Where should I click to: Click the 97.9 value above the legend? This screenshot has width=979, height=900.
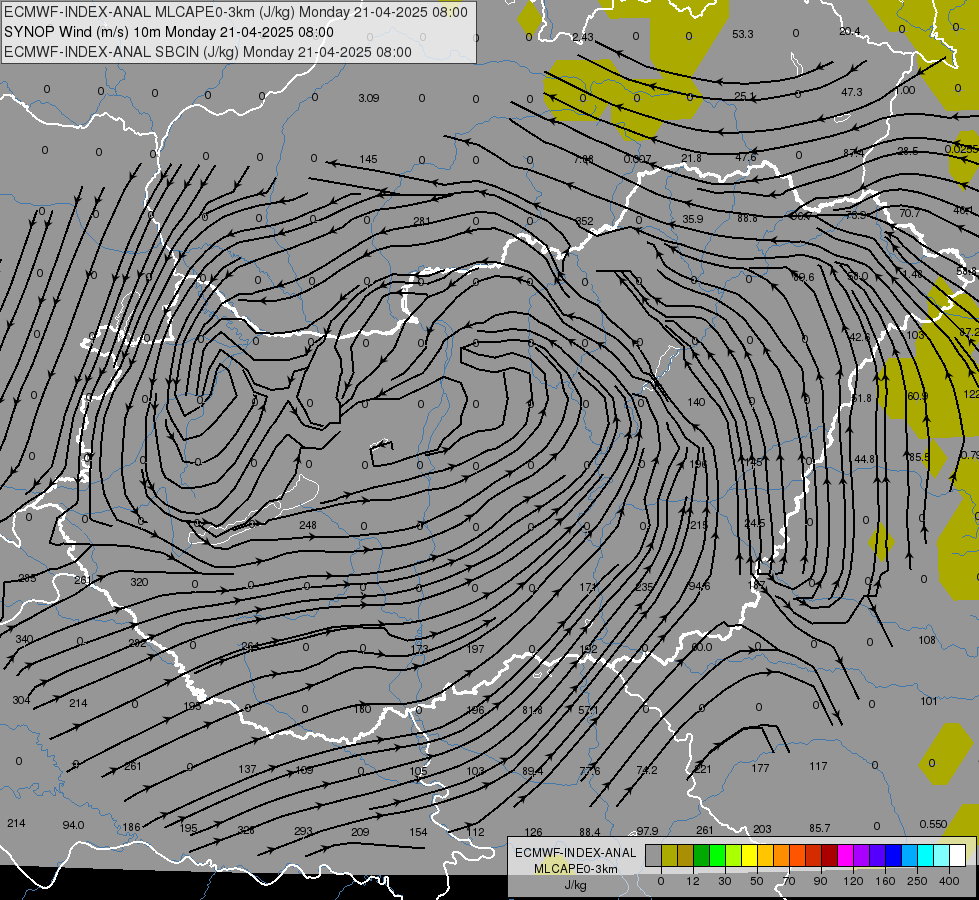click(x=647, y=831)
